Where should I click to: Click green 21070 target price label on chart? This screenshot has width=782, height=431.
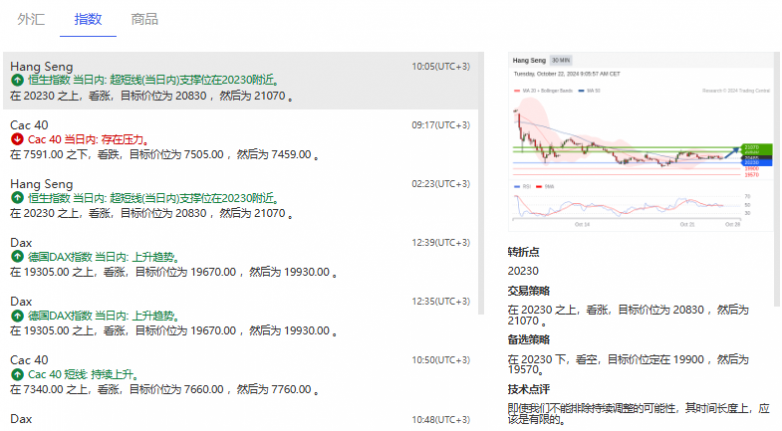point(752,147)
